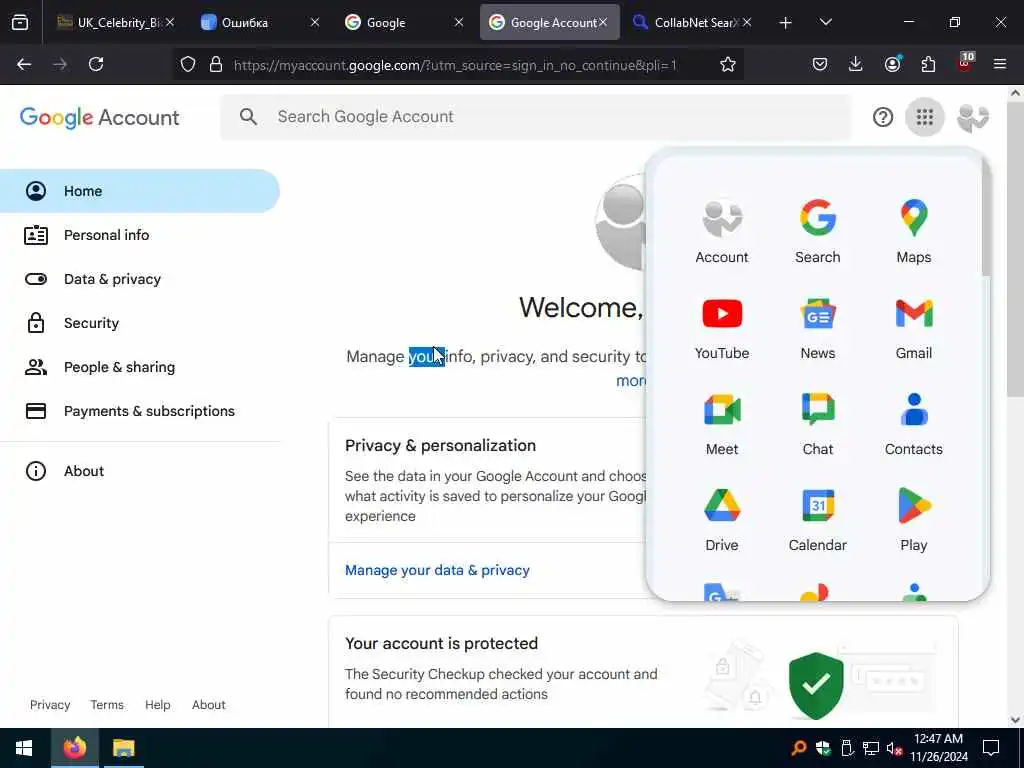Click the Firefox account toolbar icon
Viewport: 1024px width, 768px height.
pyautogui.click(x=892, y=64)
